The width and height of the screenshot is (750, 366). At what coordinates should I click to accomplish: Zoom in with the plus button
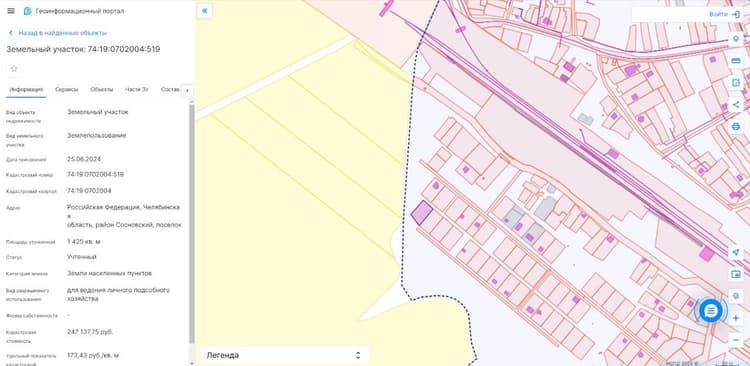(736, 318)
